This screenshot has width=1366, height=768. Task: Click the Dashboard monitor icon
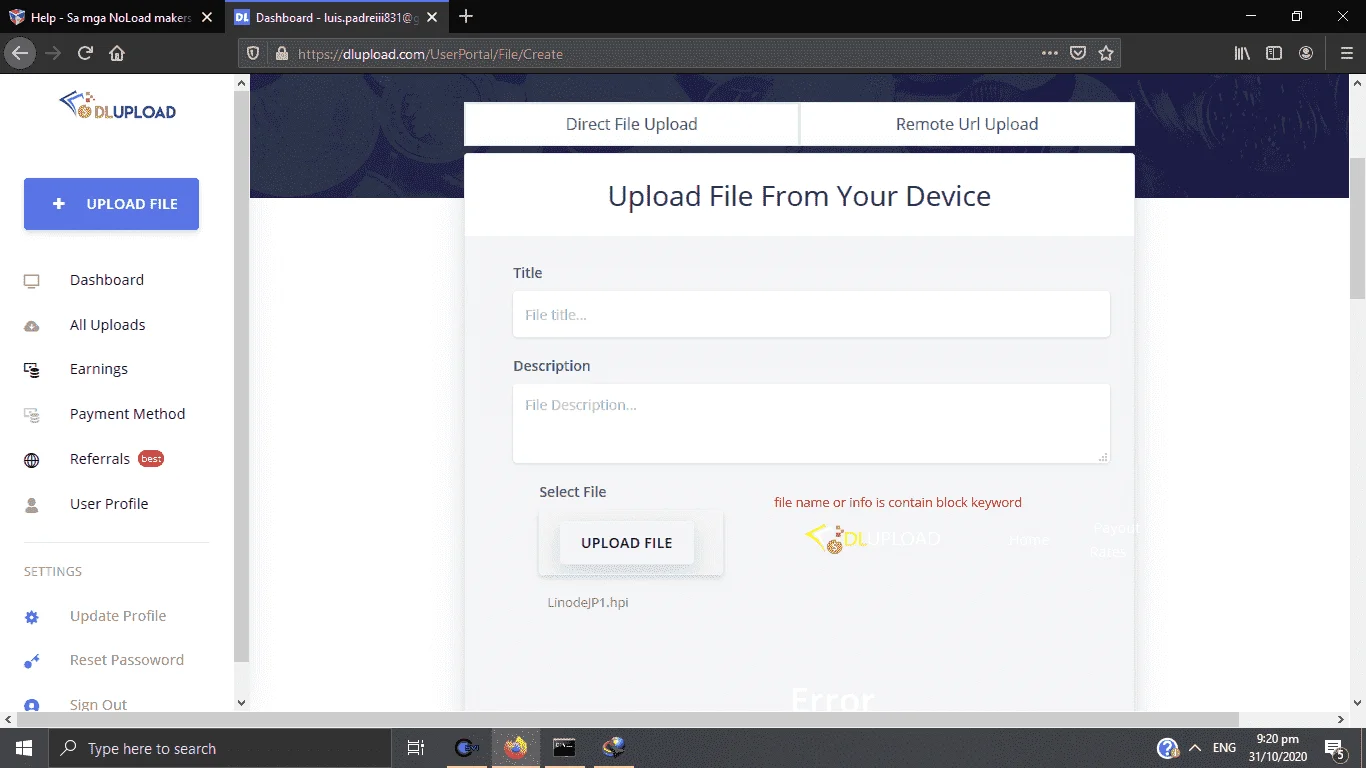[32, 281]
